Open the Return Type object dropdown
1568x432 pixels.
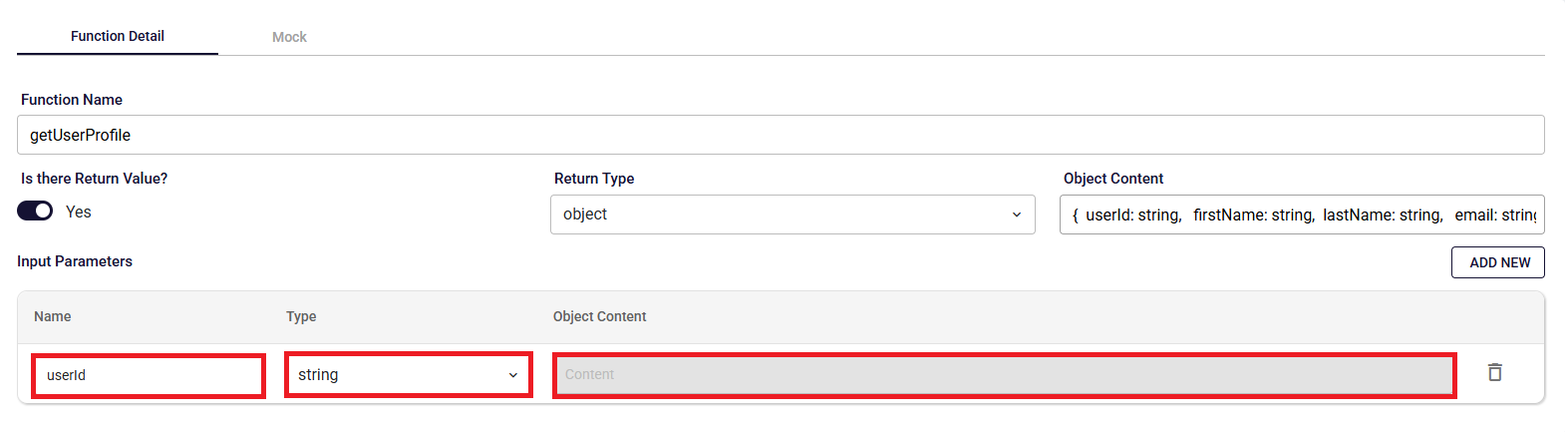[x=792, y=215]
